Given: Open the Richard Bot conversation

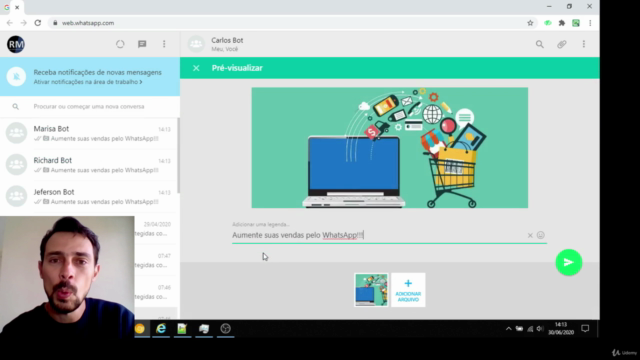Looking at the screenshot, I should click(89, 165).
